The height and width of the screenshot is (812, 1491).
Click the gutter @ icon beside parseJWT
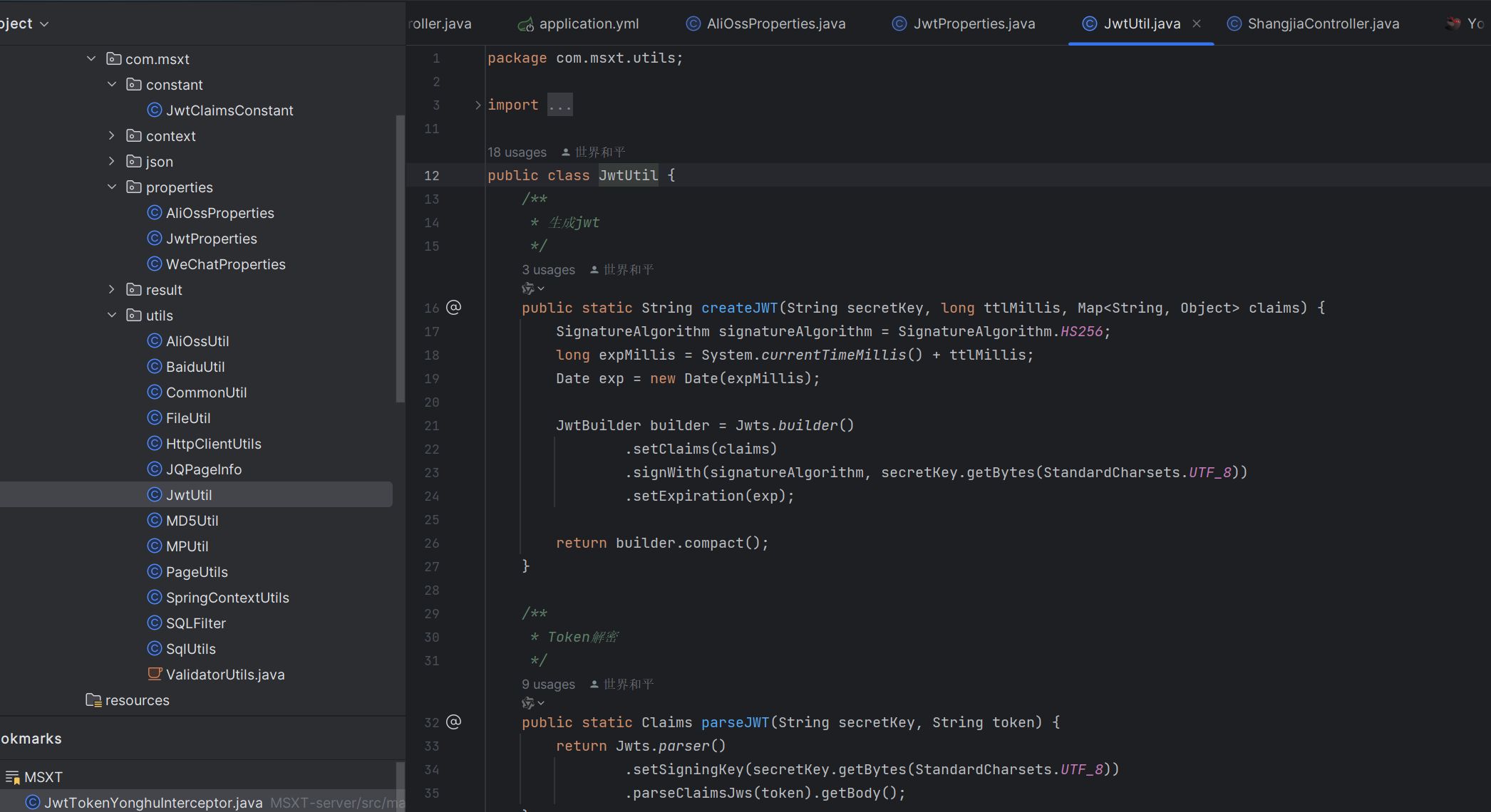coord(453,722)
